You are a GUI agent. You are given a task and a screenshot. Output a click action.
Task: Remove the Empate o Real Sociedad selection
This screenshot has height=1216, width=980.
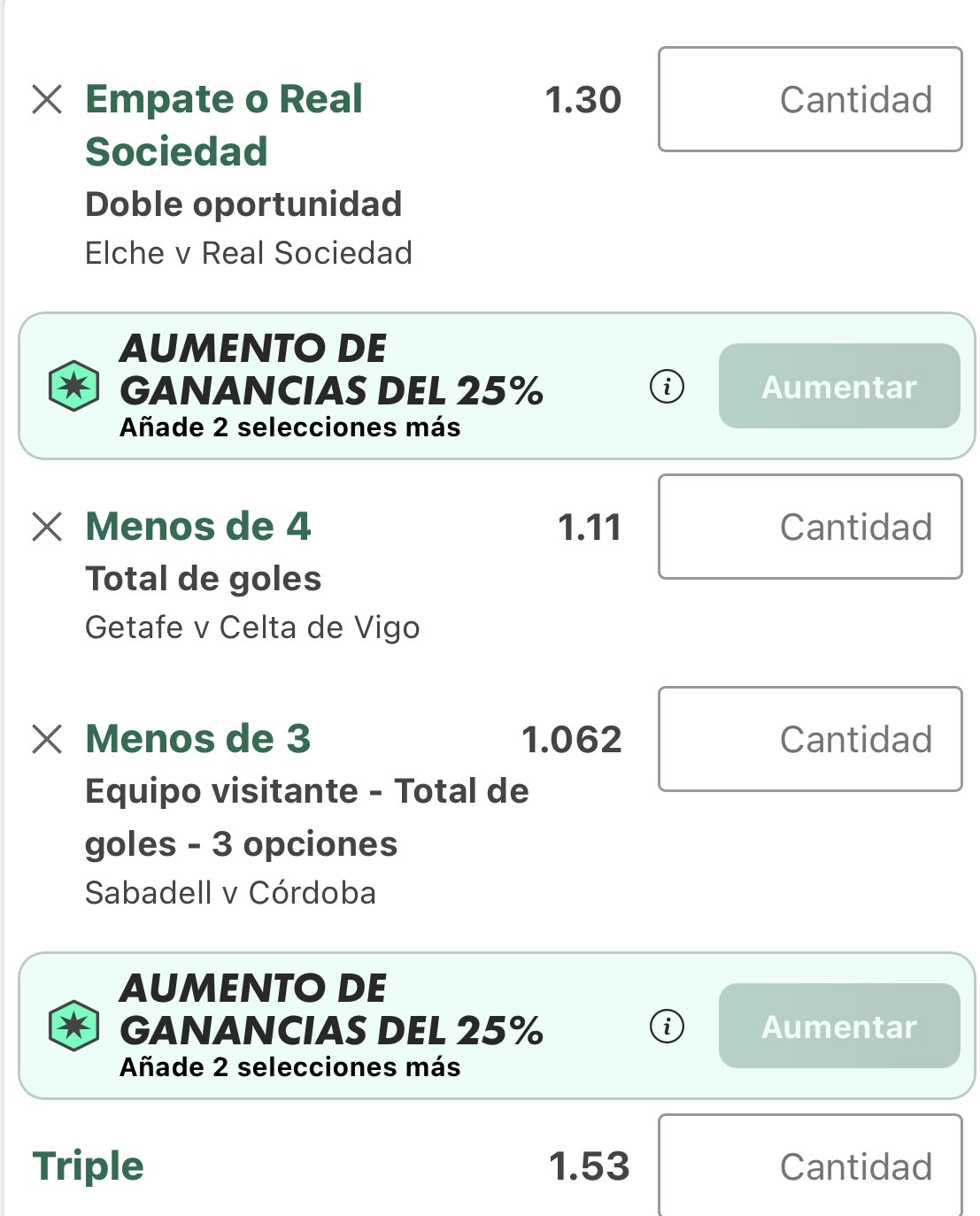coord(47,99)
